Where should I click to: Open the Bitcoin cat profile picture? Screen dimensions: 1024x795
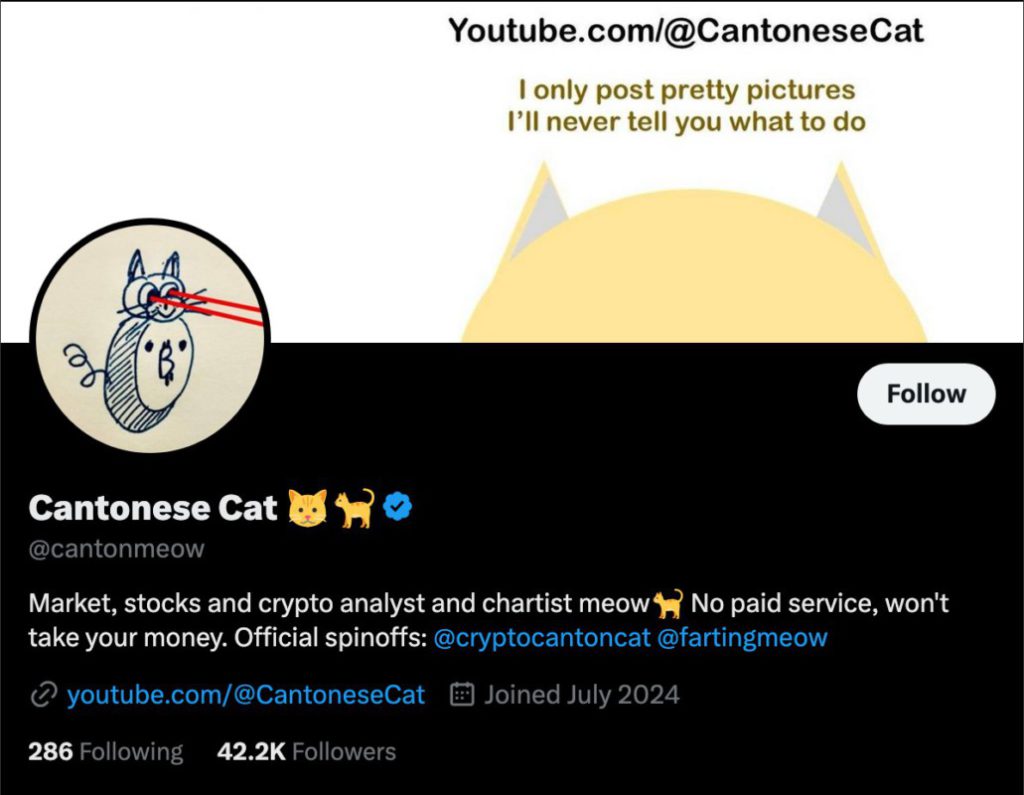pyautogui.click(x=148, y=340)
